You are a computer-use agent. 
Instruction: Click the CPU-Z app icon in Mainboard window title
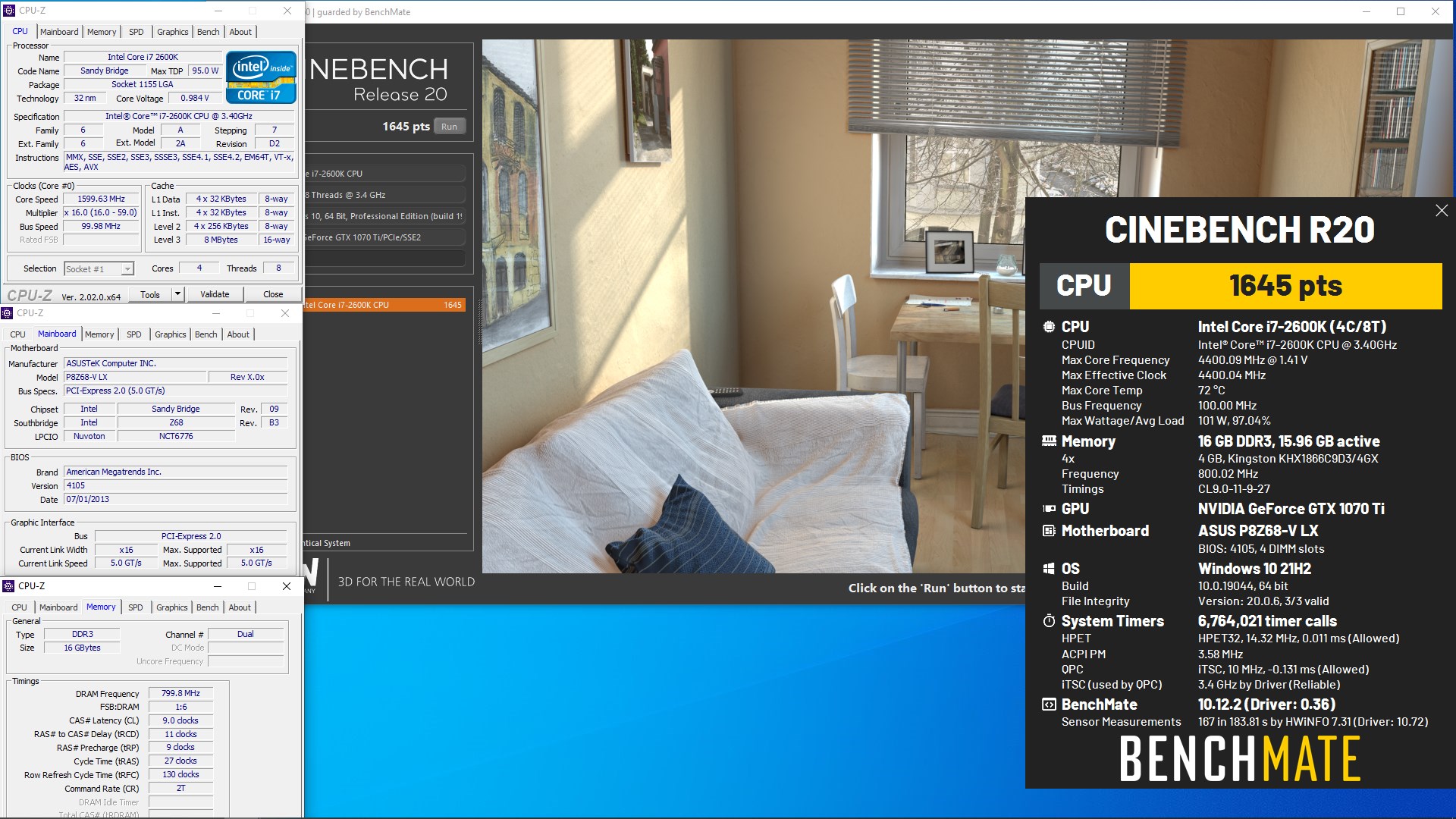coord(7,313)
